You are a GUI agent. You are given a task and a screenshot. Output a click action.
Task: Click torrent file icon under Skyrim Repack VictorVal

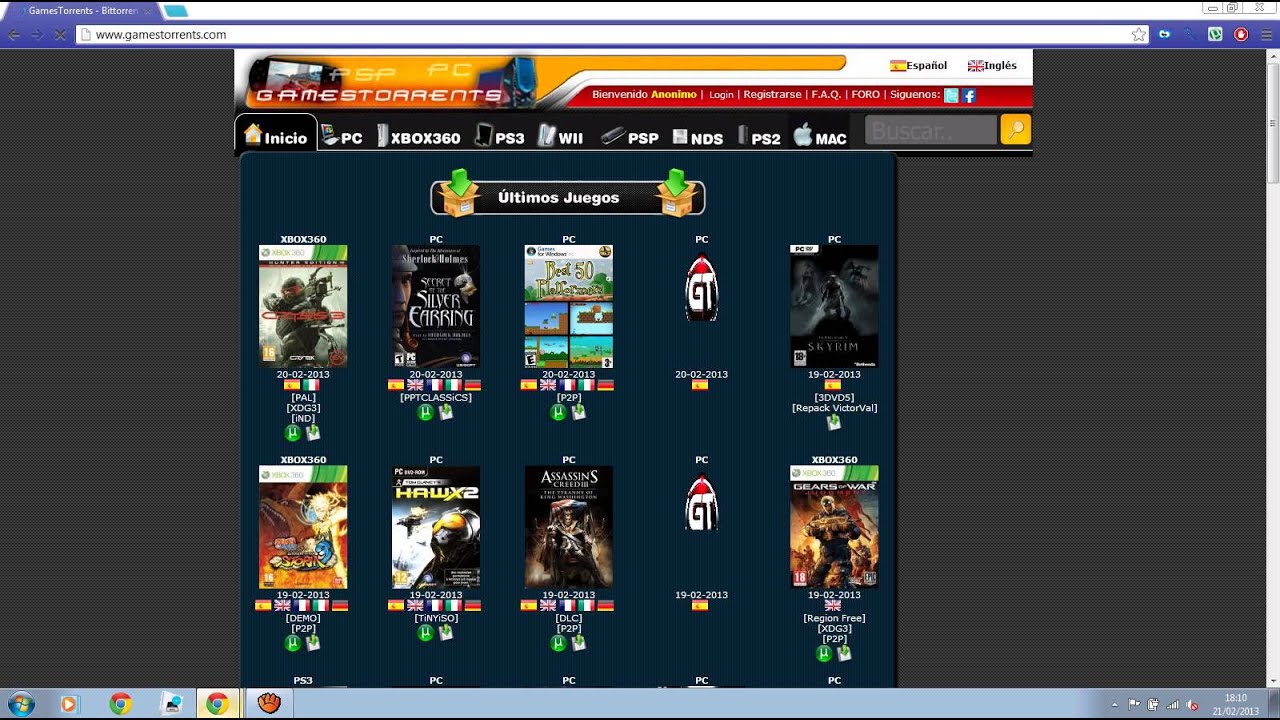tap(834, 423)
